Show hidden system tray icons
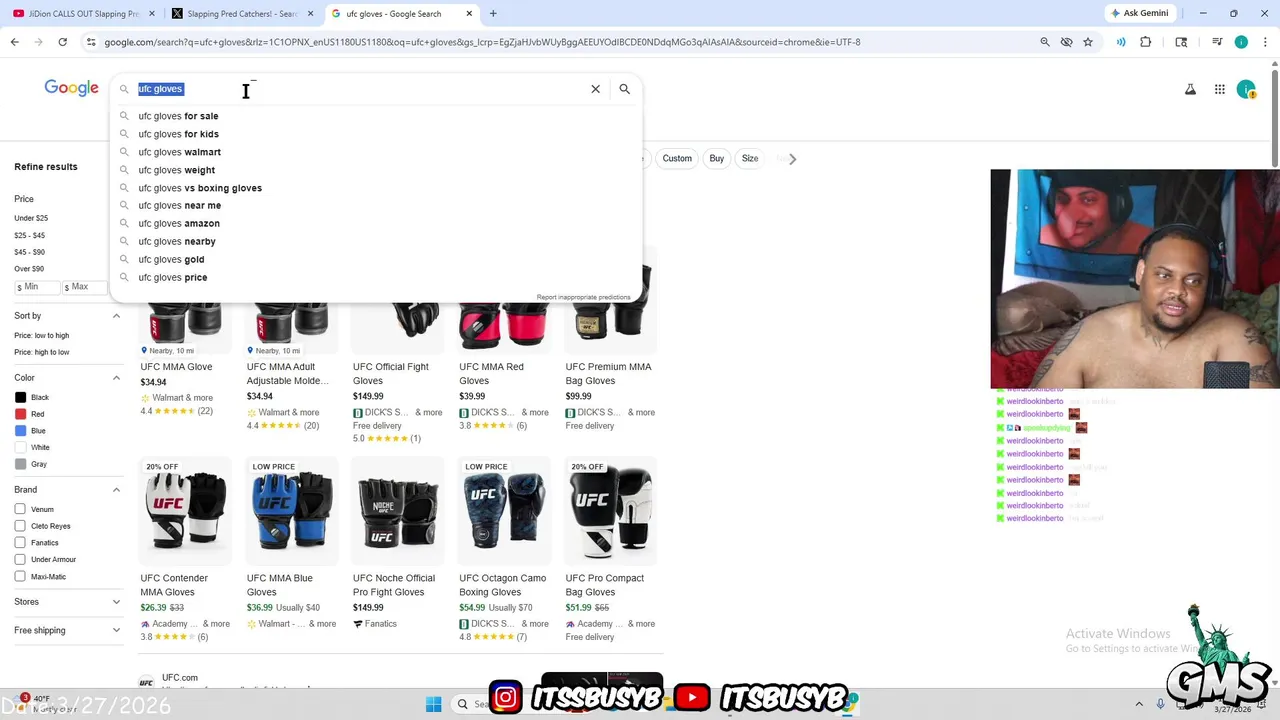 pos(1139,704)
